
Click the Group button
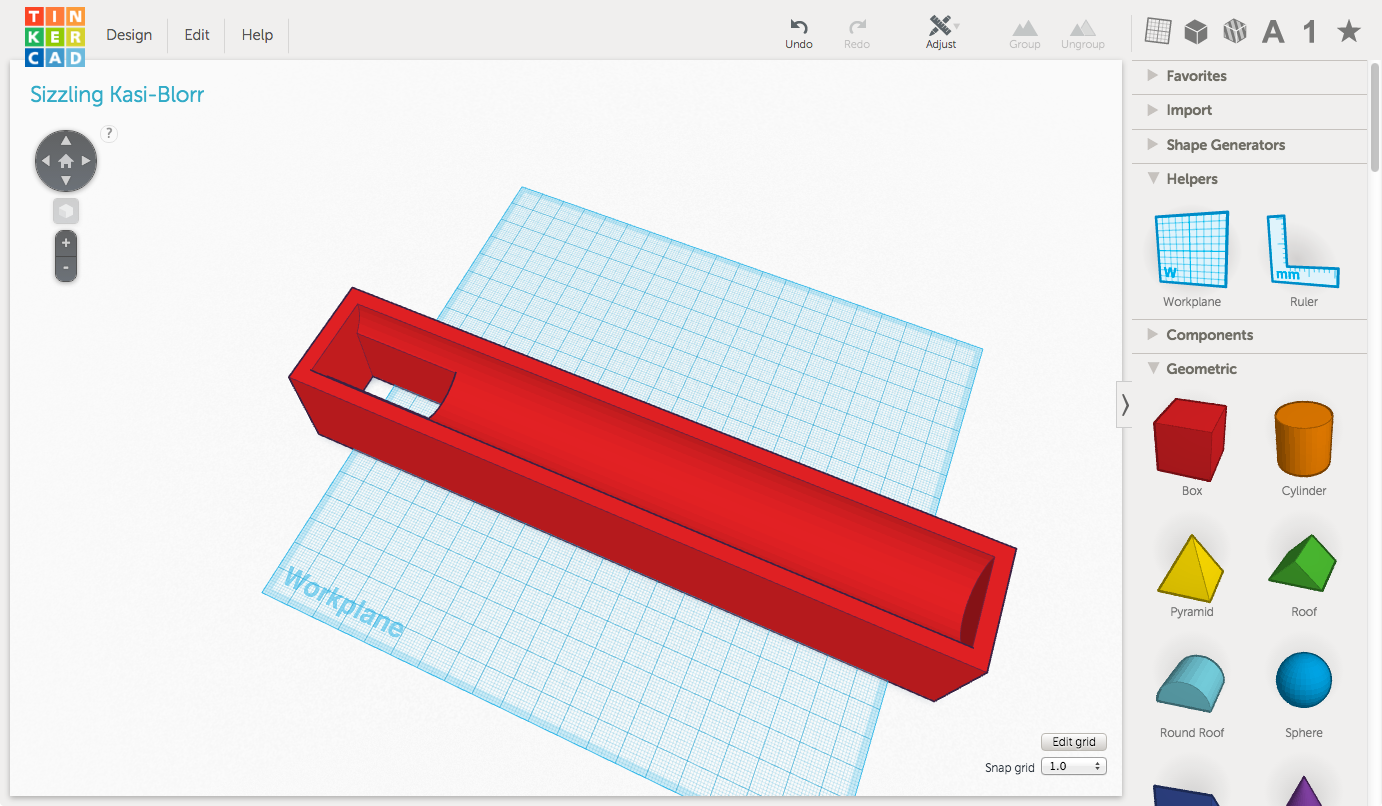point(1024,33)
